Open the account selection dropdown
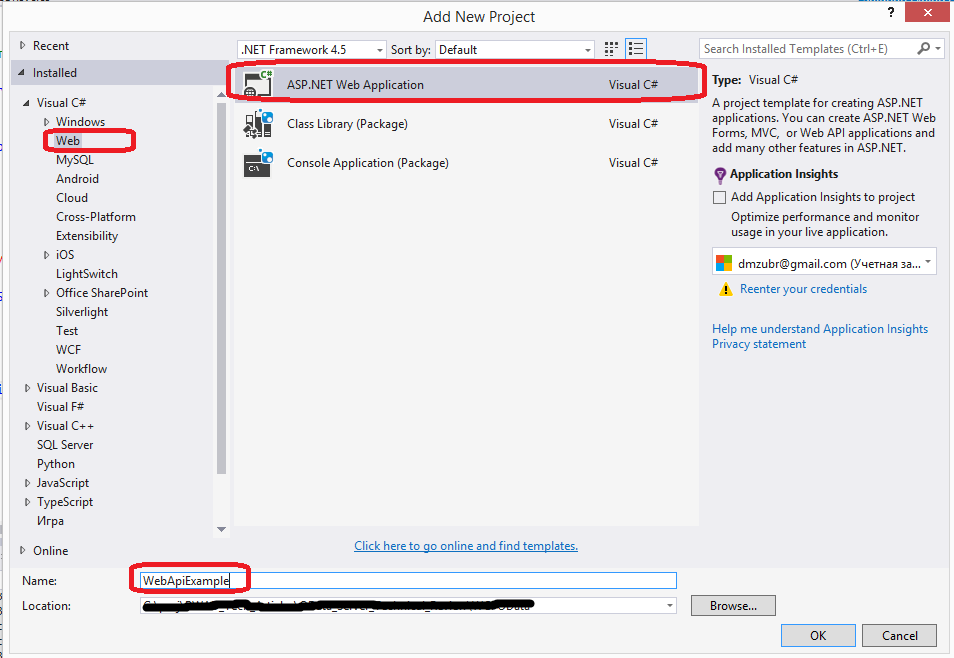 point(824,262)
